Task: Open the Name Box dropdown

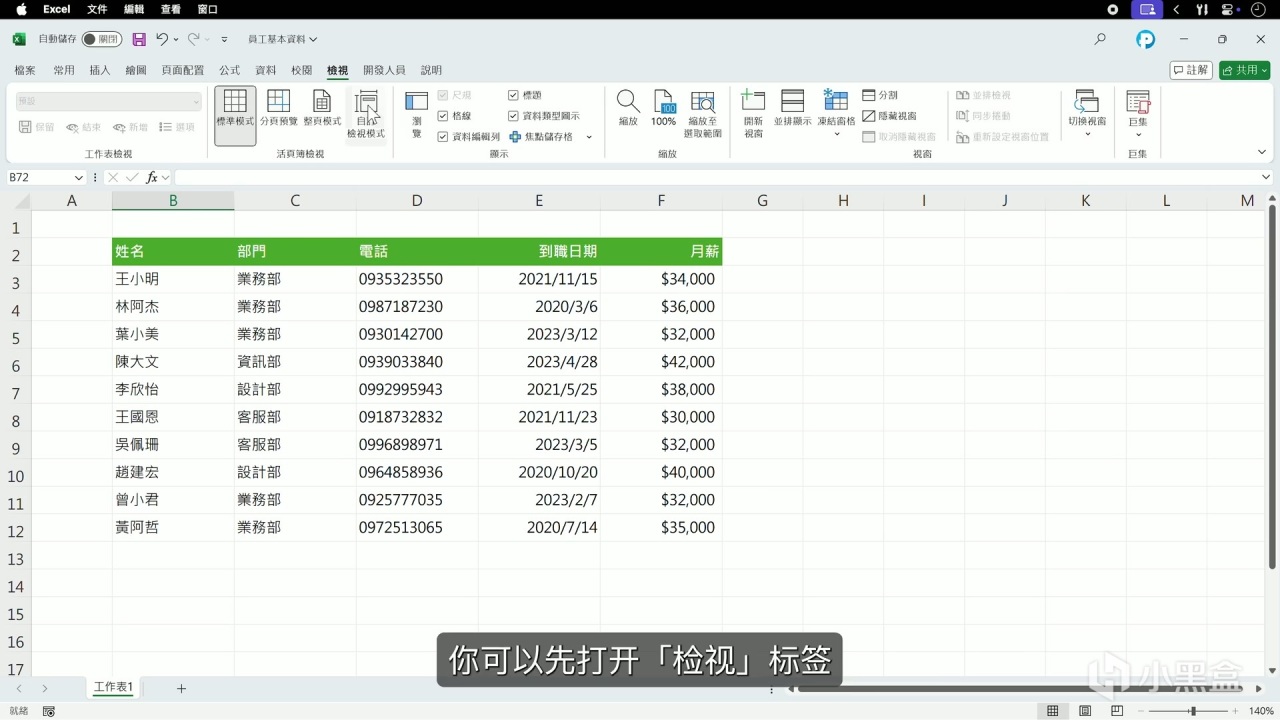Action: pyautogui.click(x=79, y=177)
